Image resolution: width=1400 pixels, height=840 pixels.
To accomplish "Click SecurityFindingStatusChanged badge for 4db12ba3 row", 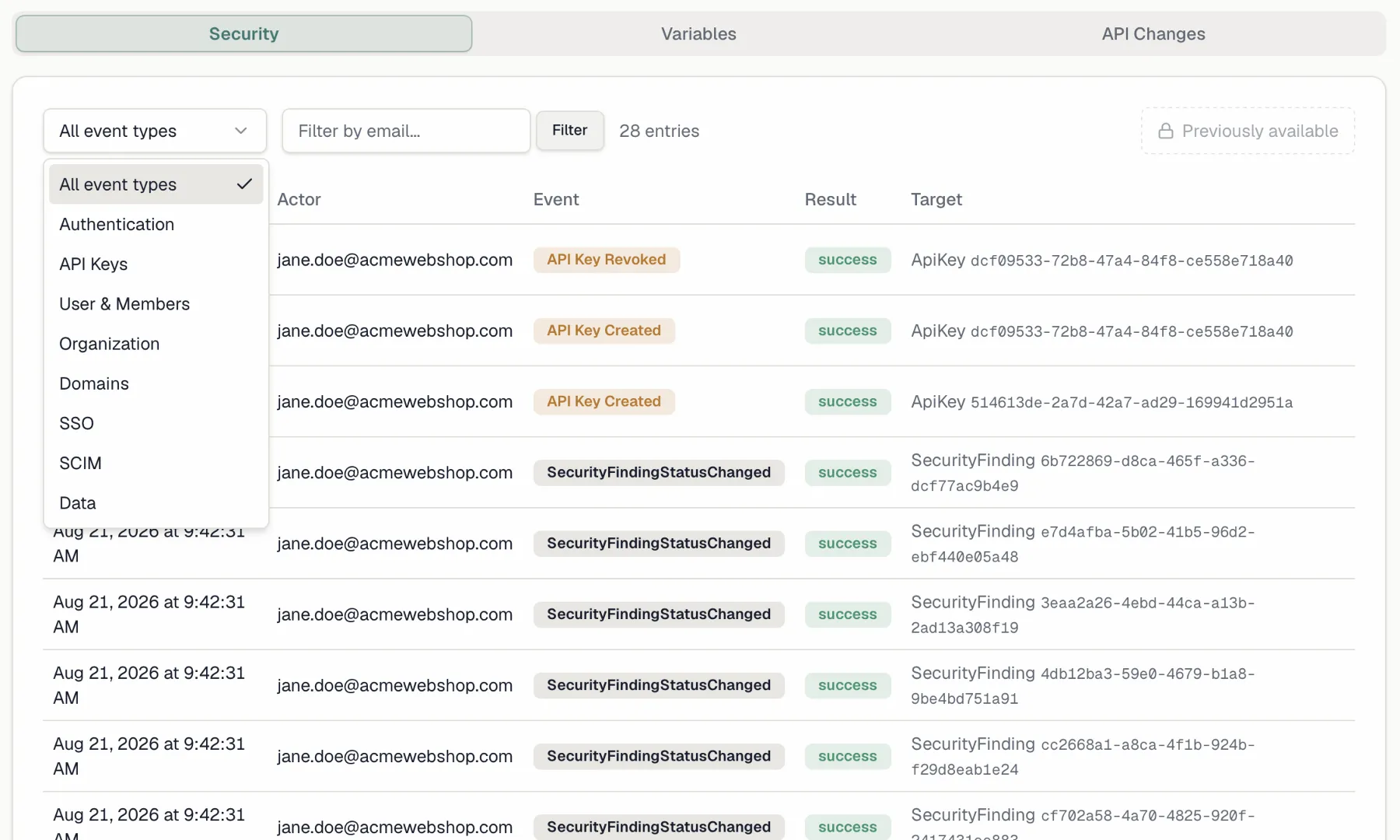I will (658, 684).
